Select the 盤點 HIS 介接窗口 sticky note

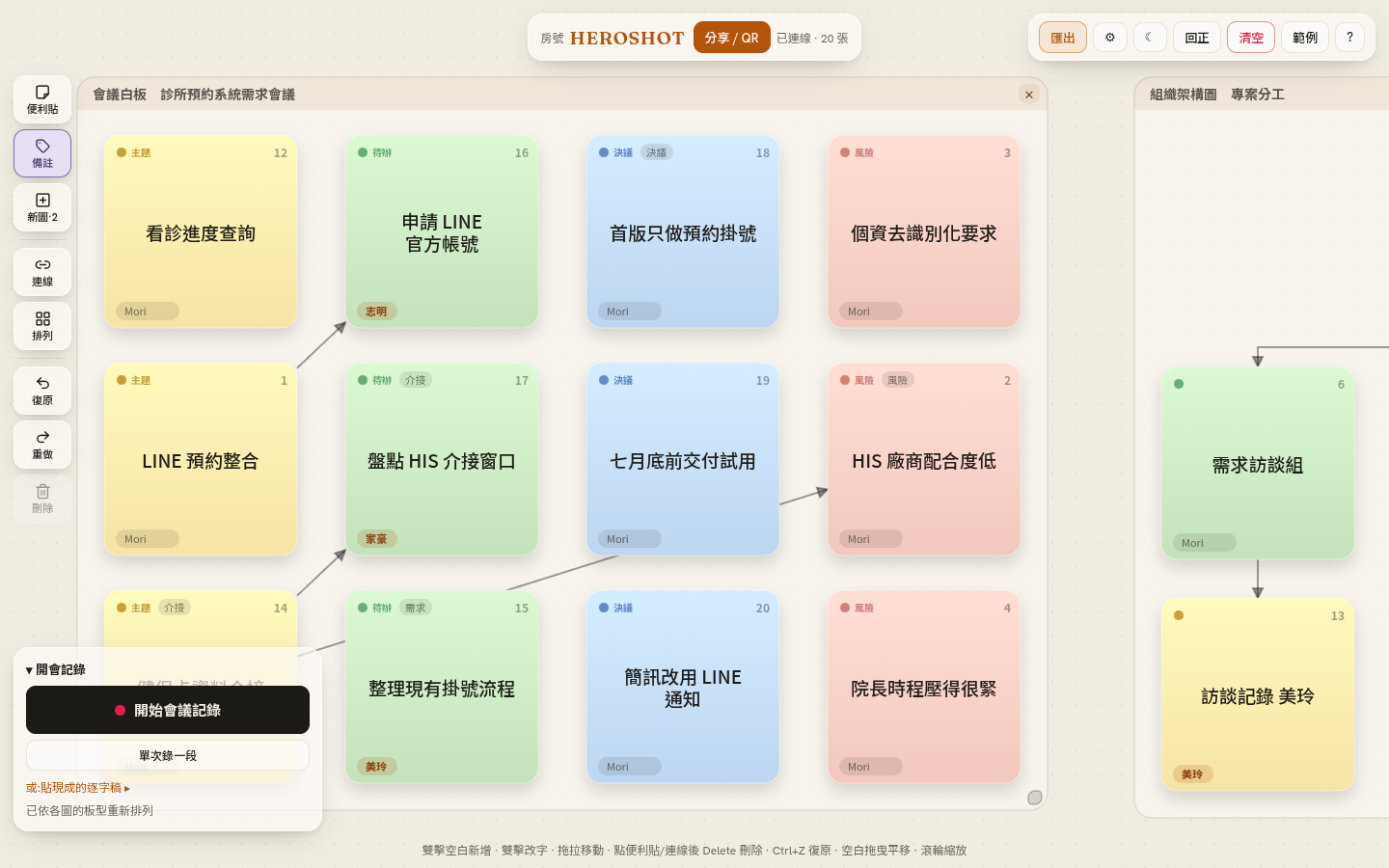pos(442,459)
